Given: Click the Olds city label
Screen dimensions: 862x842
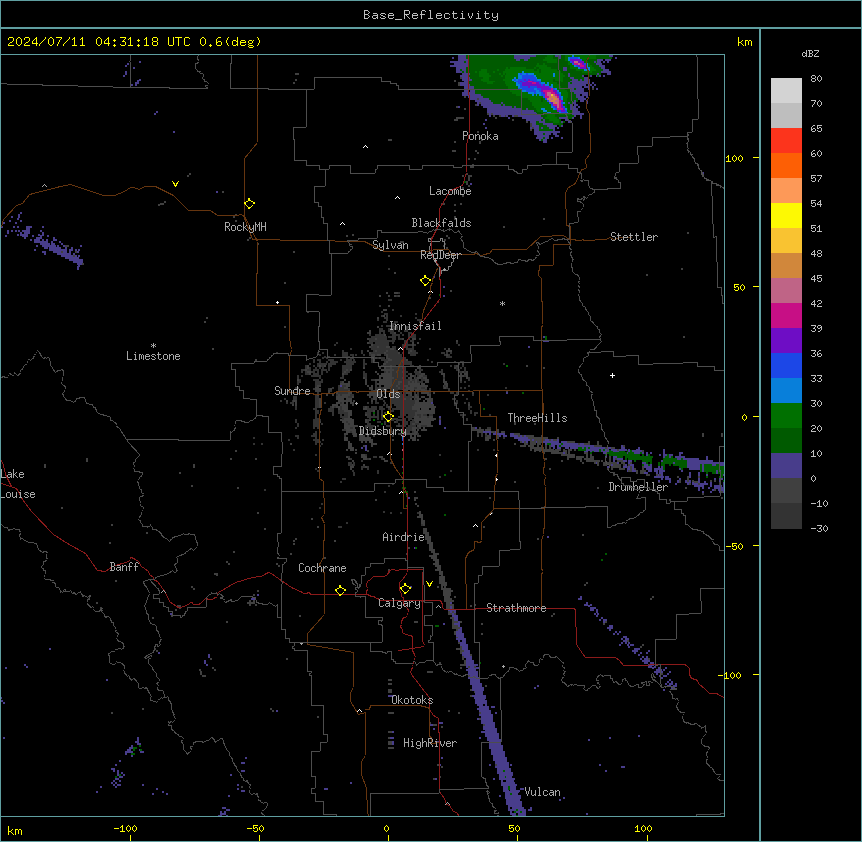Looking at the screenshot, I should [x=388, y=394].
